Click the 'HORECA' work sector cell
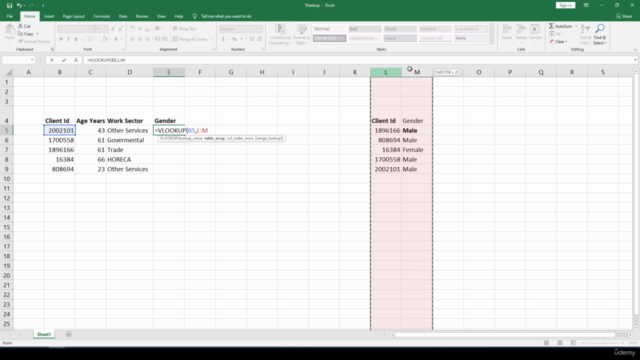 coord(130,160)
